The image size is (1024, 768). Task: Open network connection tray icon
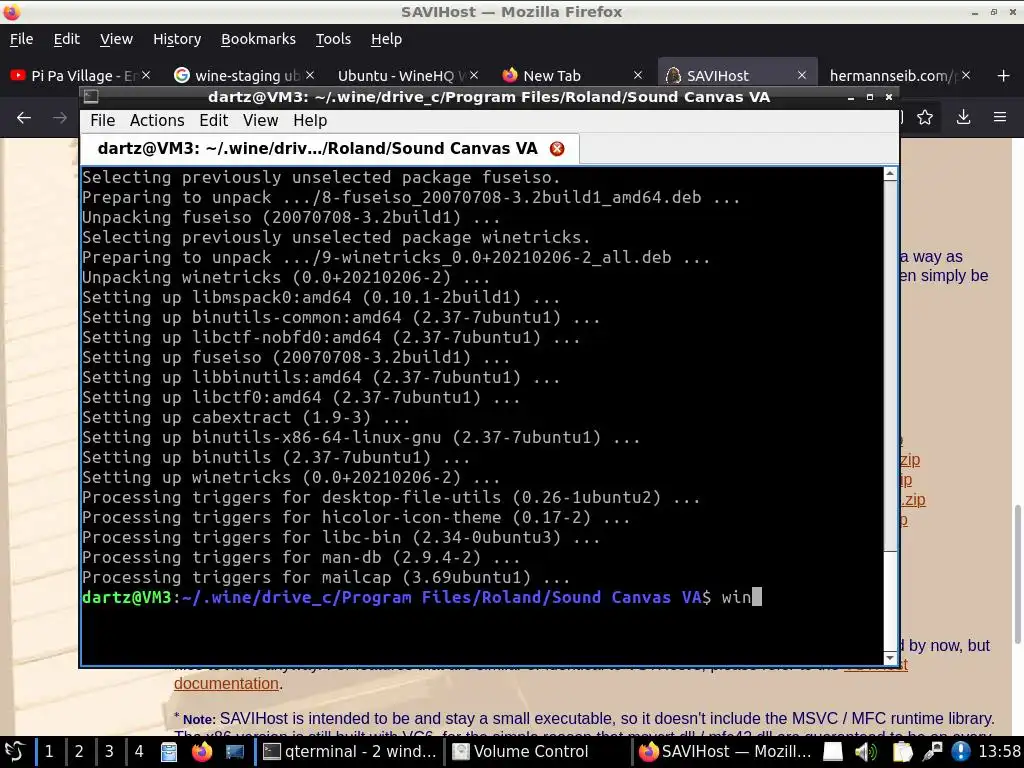click(x=932, y=752)
